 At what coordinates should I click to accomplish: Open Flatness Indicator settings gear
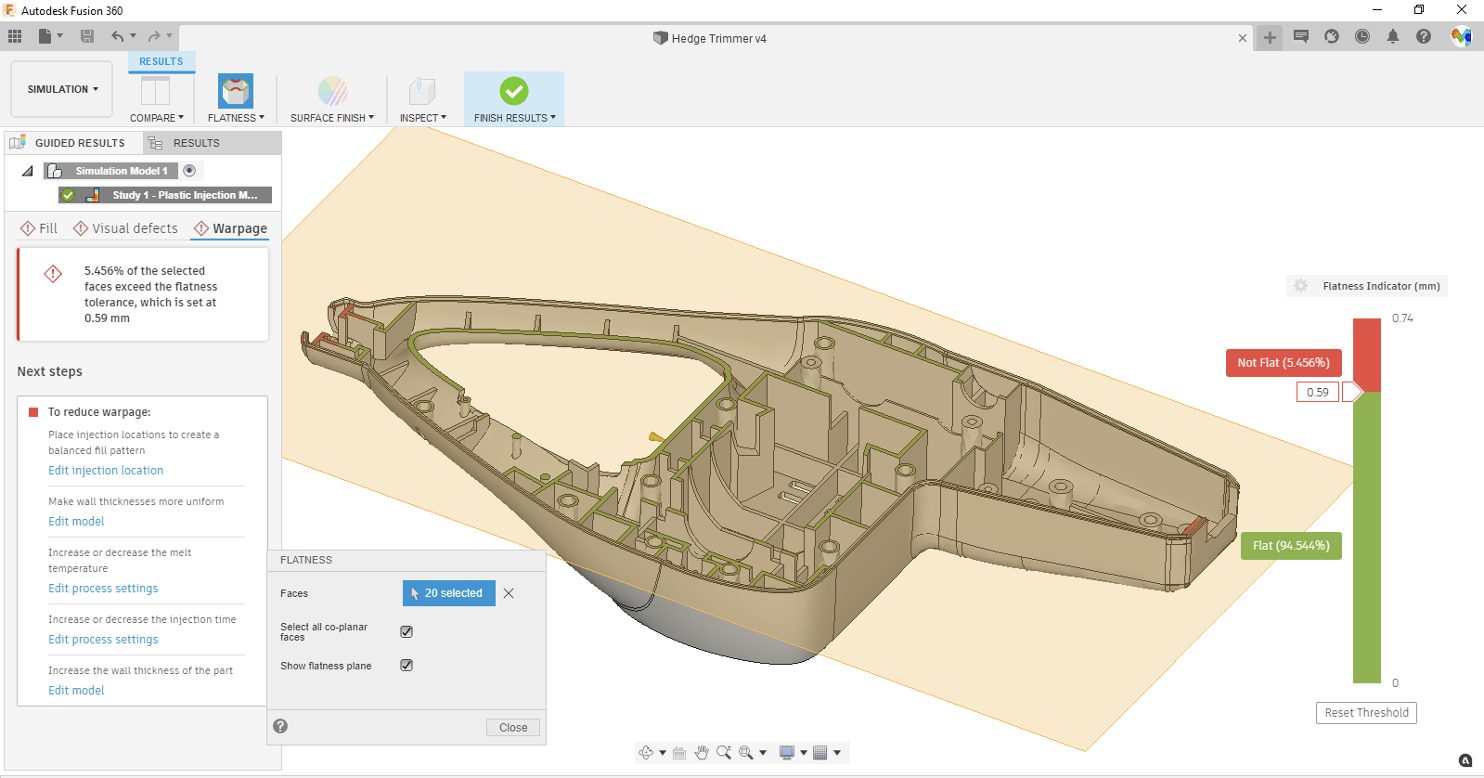coord(1300,286)
